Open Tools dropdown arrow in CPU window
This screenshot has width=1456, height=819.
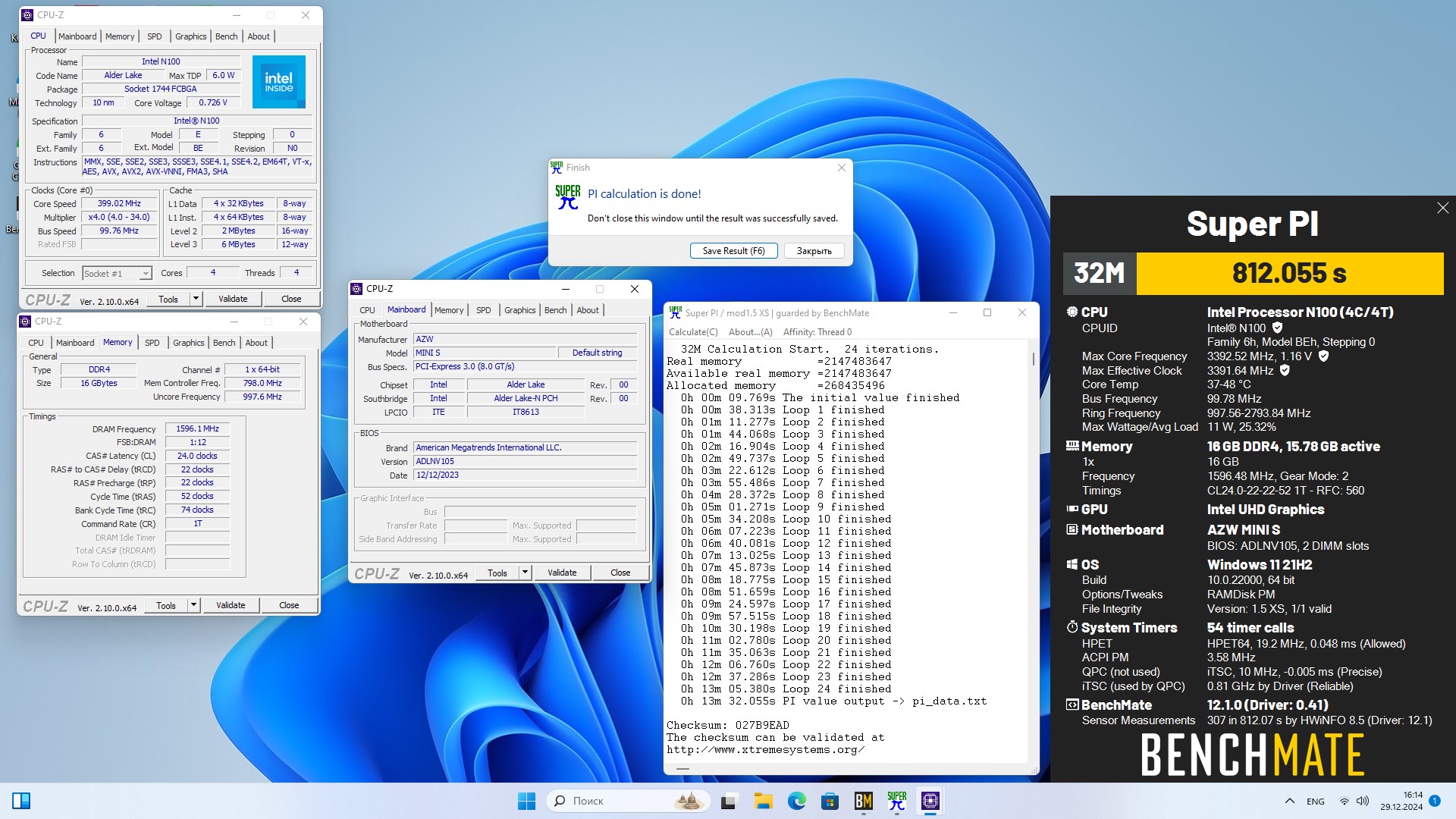(x=196, y=299)
